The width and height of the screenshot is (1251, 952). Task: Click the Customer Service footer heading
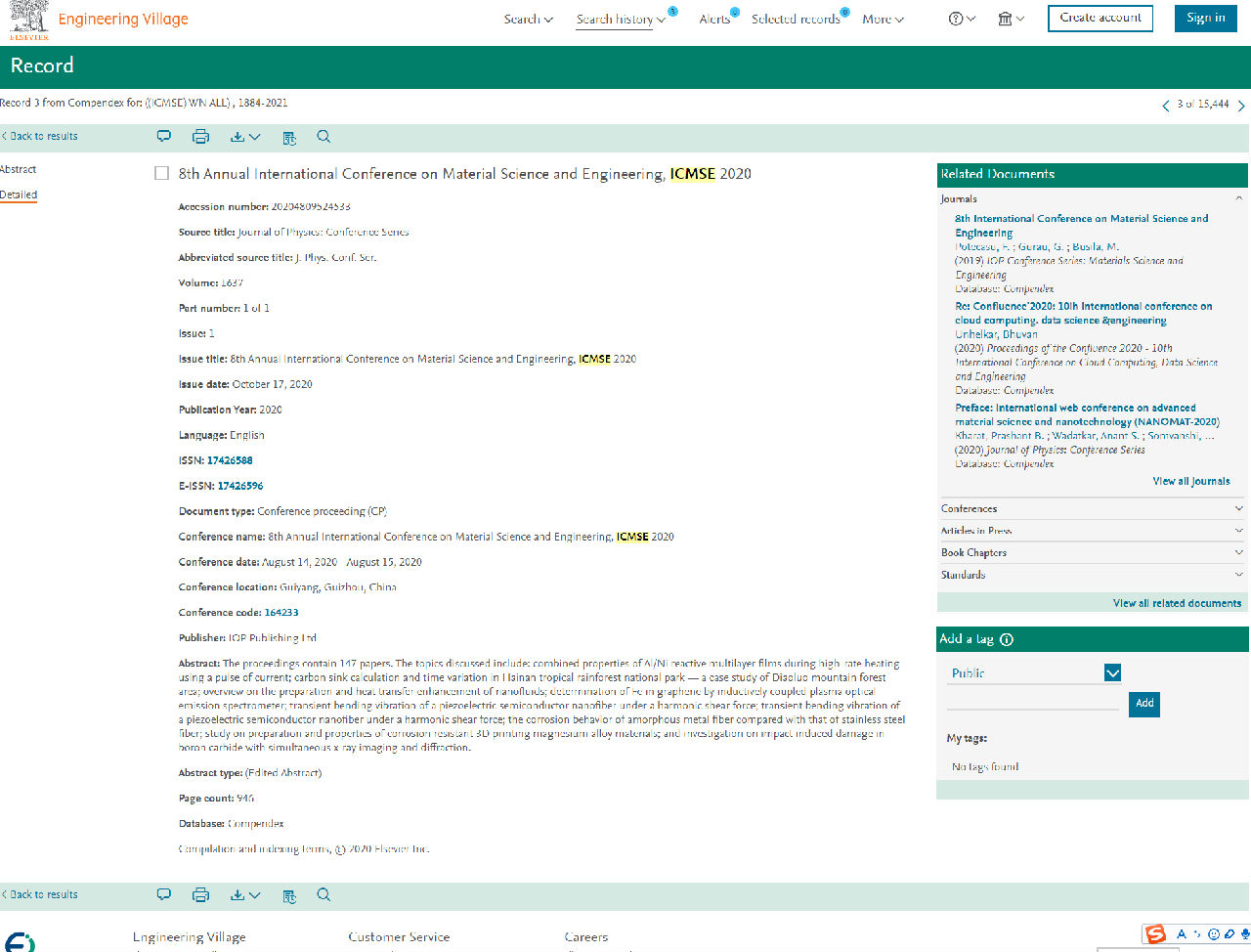[x=399, y=937]
